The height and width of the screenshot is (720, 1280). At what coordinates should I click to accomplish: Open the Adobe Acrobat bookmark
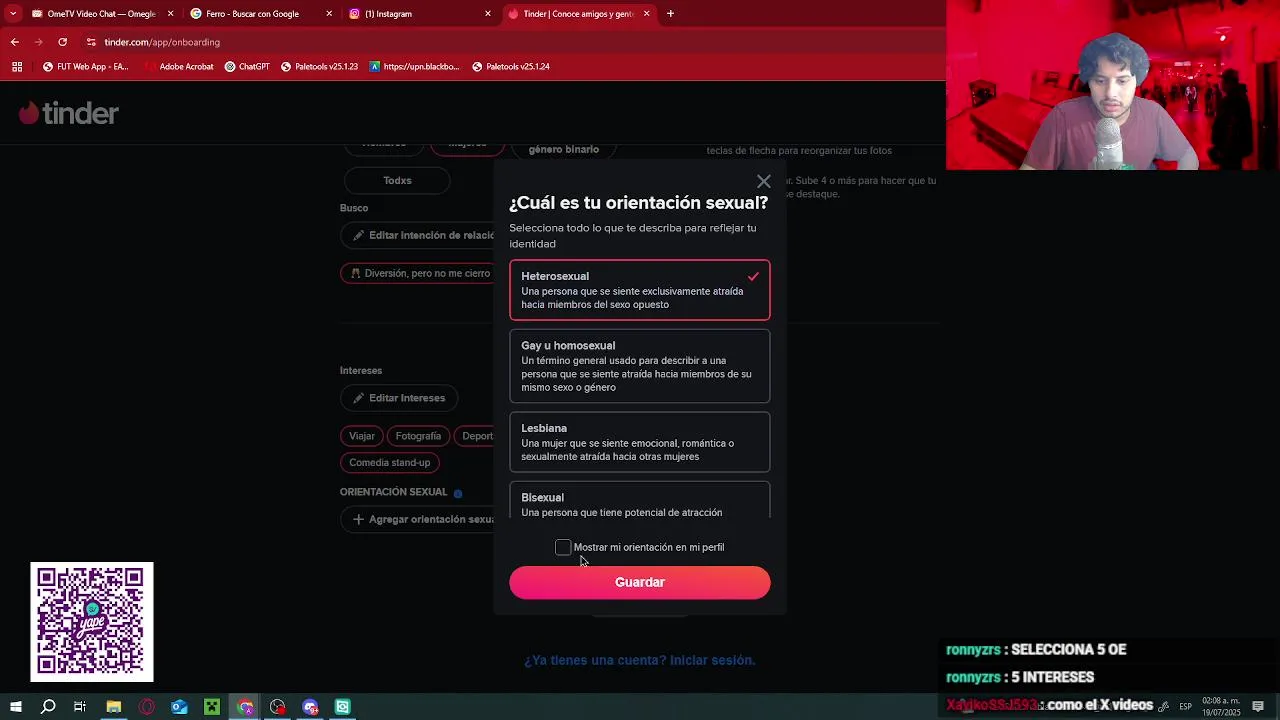tap(179, 67)
